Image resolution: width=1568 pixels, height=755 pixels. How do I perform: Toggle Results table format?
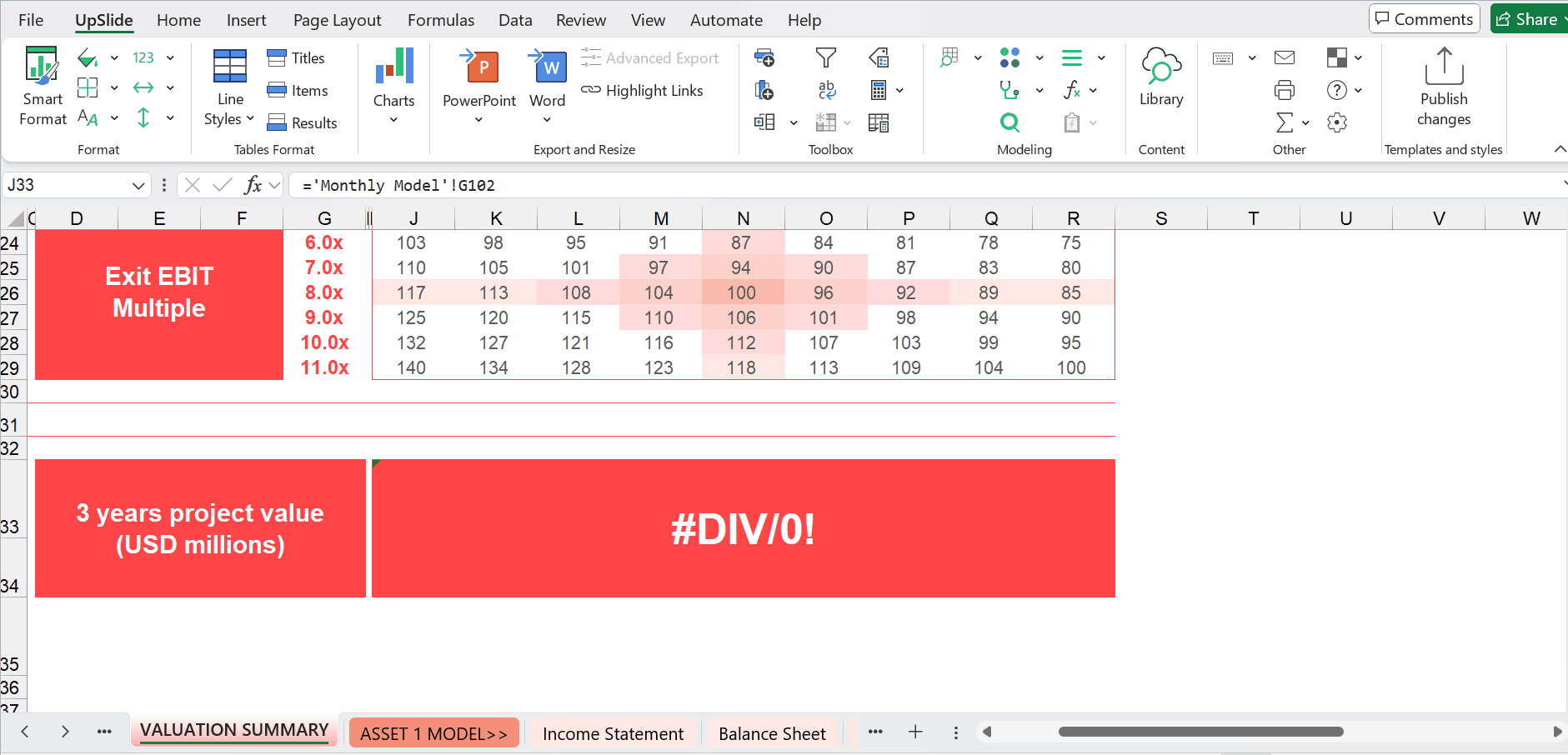[x=302, y=123]
